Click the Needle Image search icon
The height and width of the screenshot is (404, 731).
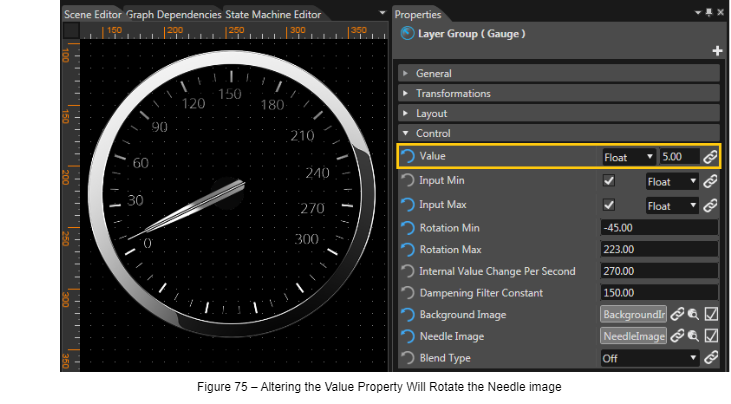694,336
